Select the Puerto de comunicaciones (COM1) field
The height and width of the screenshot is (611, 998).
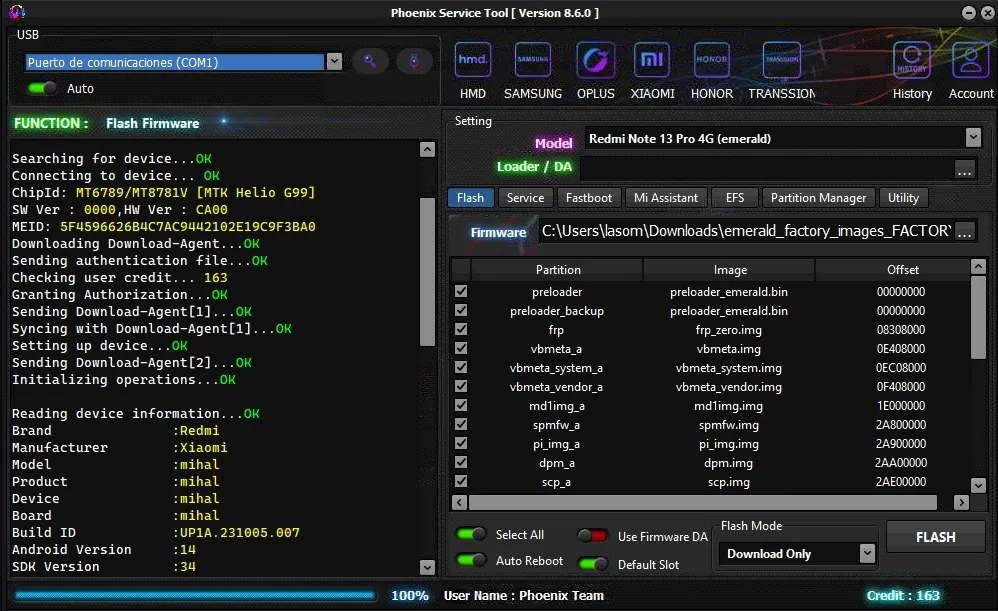tap(175, 62)
